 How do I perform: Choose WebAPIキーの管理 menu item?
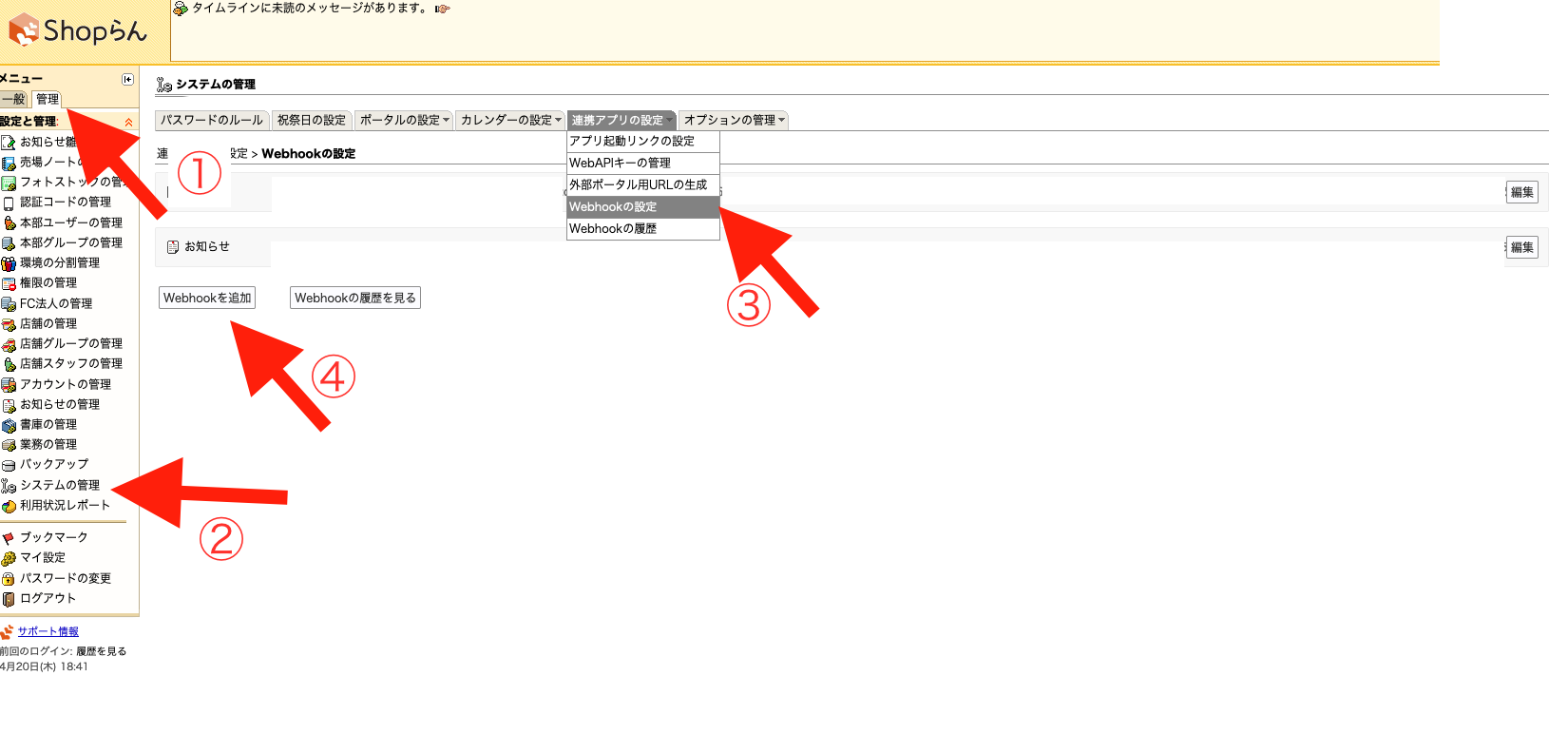click(620, 164)
